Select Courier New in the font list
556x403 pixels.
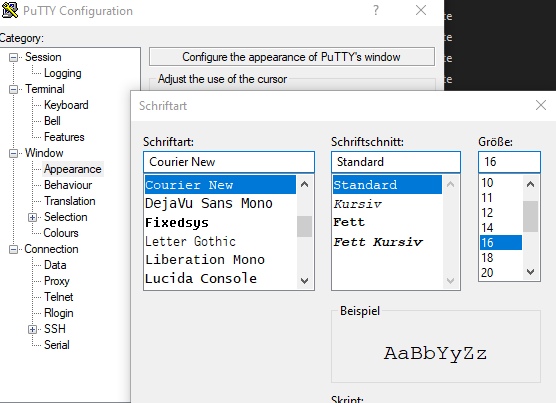(220, 185)
